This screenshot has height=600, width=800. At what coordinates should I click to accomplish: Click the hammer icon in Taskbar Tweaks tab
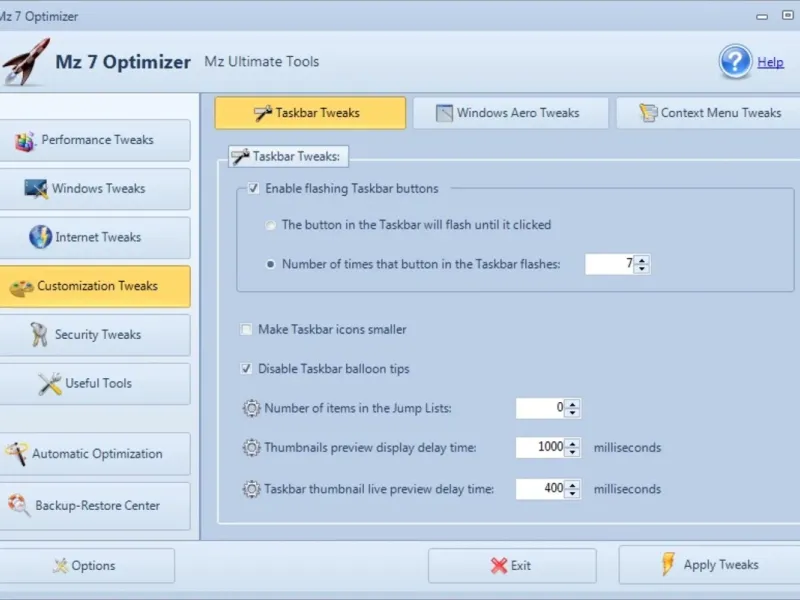click(263, 113)
